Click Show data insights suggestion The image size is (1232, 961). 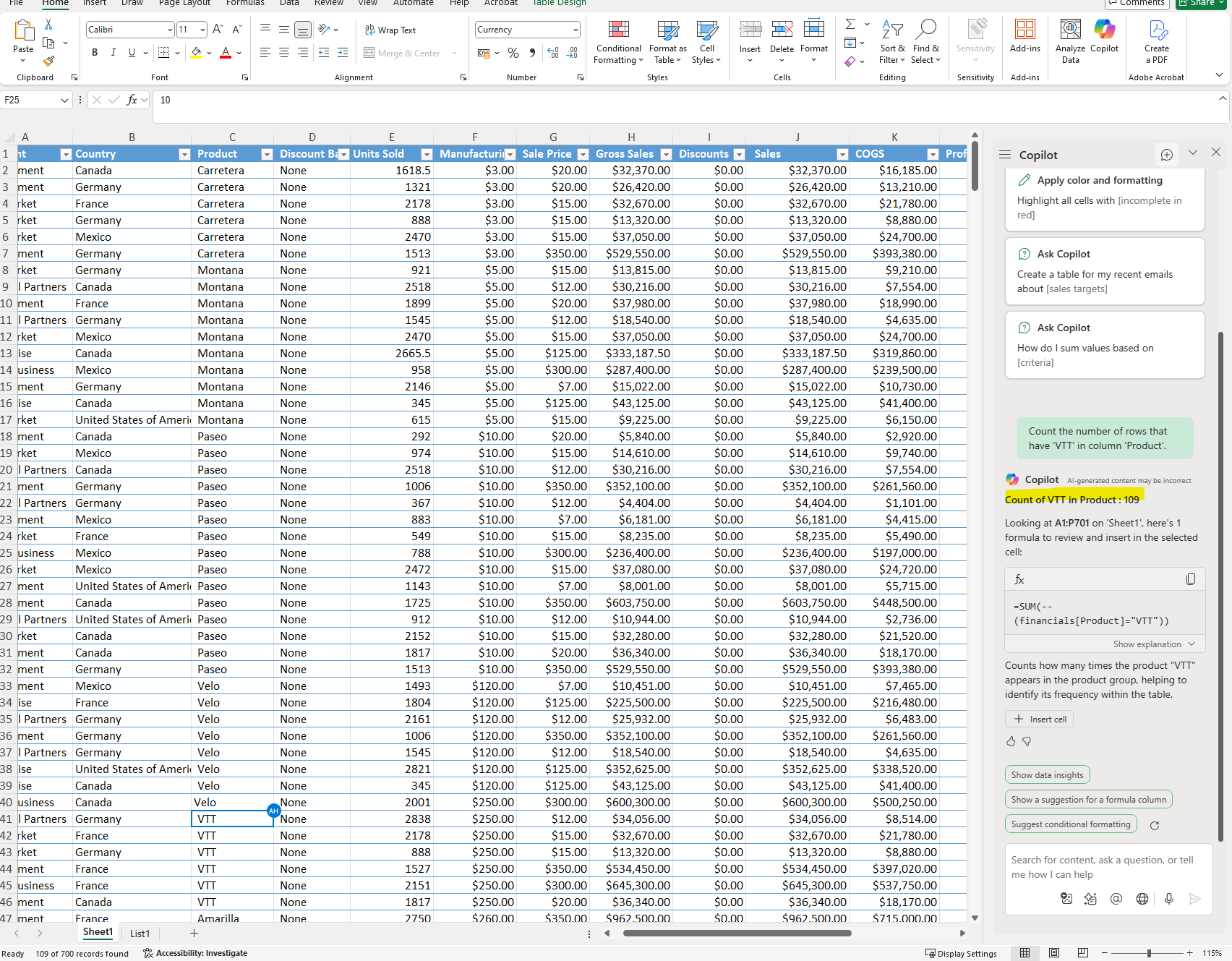pos(1047,775)
